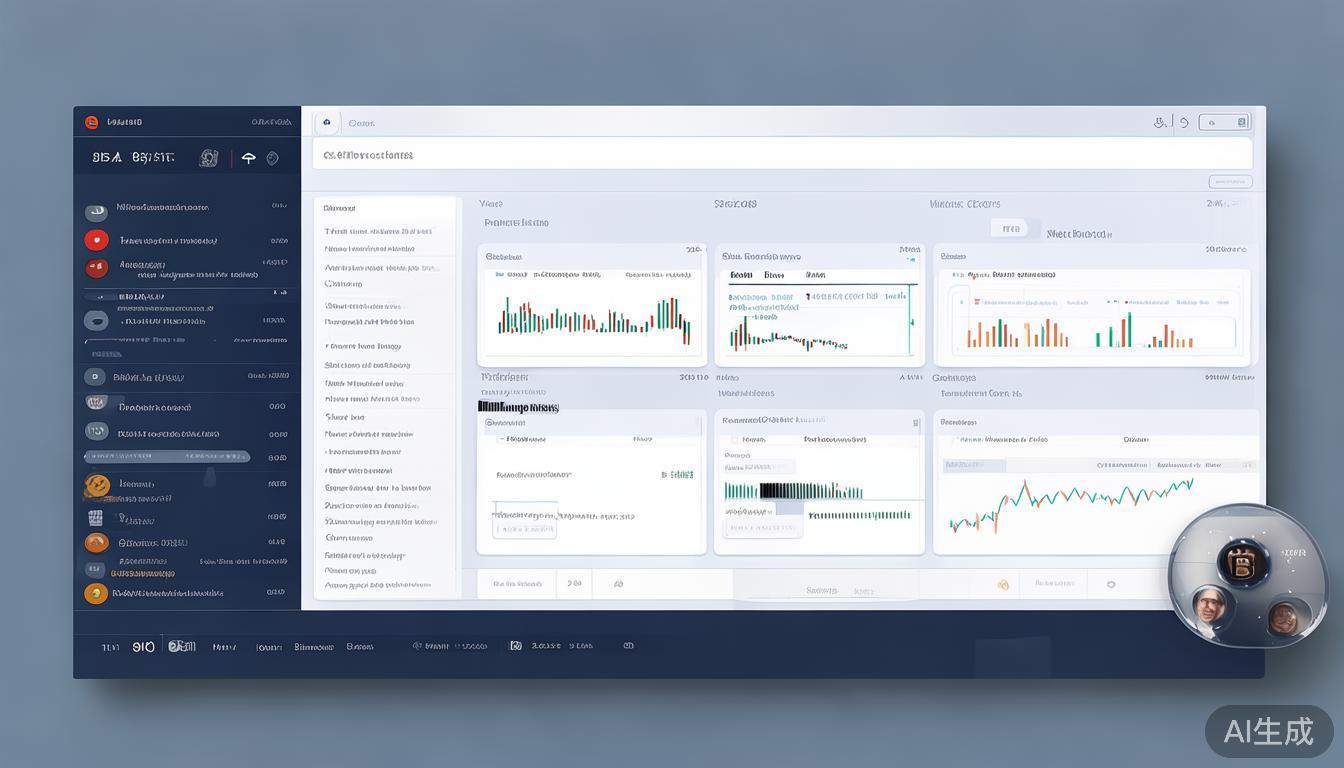Tick the checkbox in bottom-middle chart panel

[x=736, y=439]
